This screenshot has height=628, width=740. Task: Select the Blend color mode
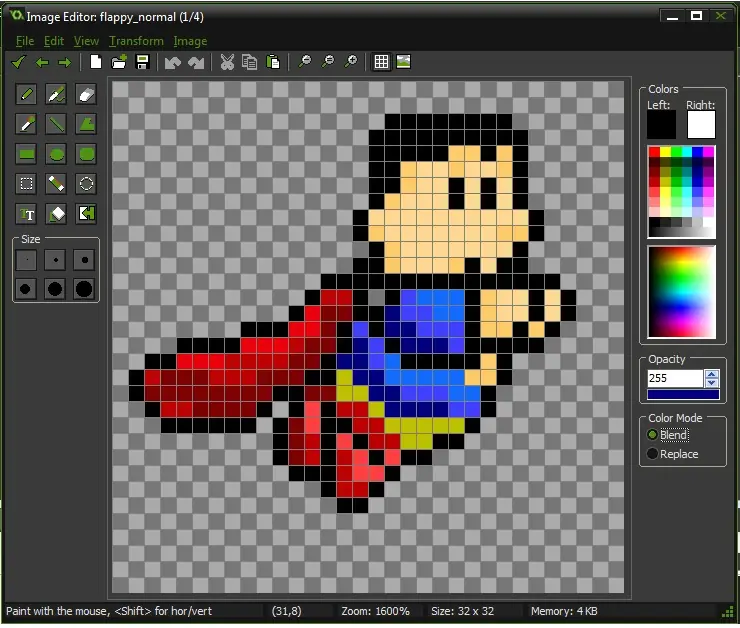[668, 435]
